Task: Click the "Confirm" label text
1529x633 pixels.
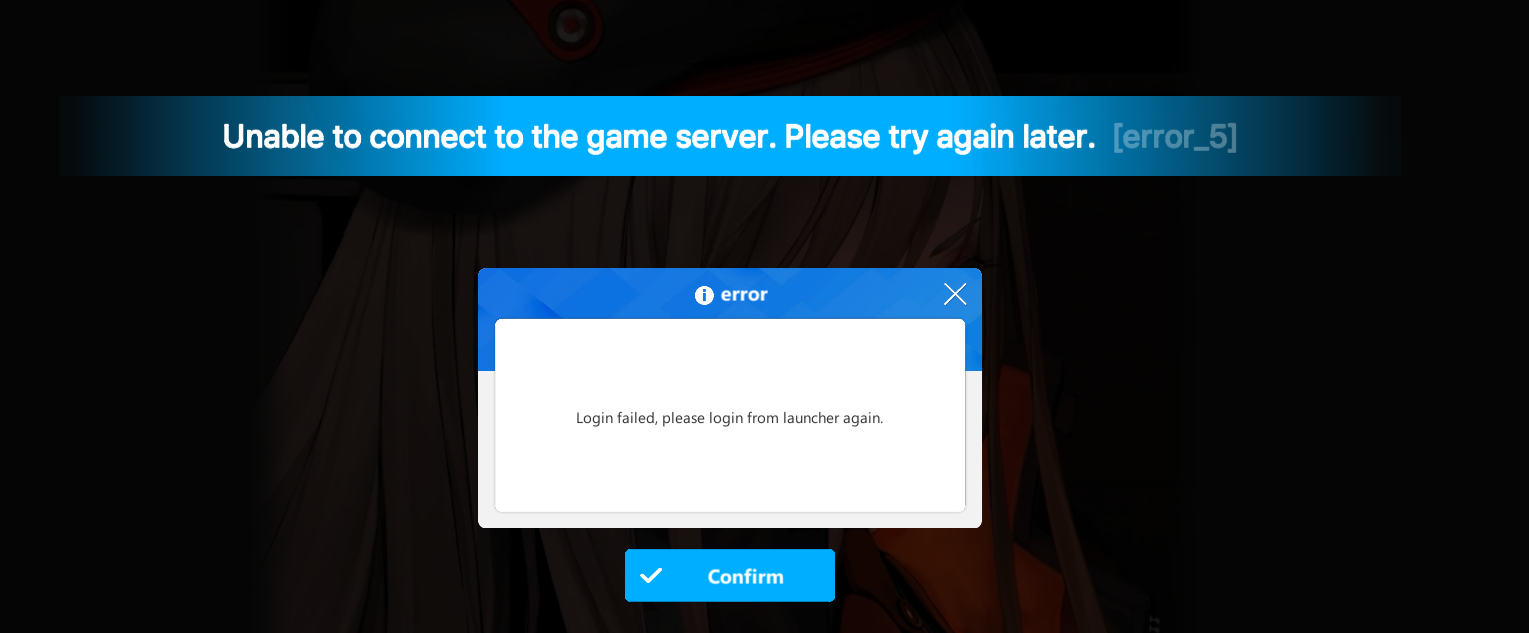Action: [745, 577]
